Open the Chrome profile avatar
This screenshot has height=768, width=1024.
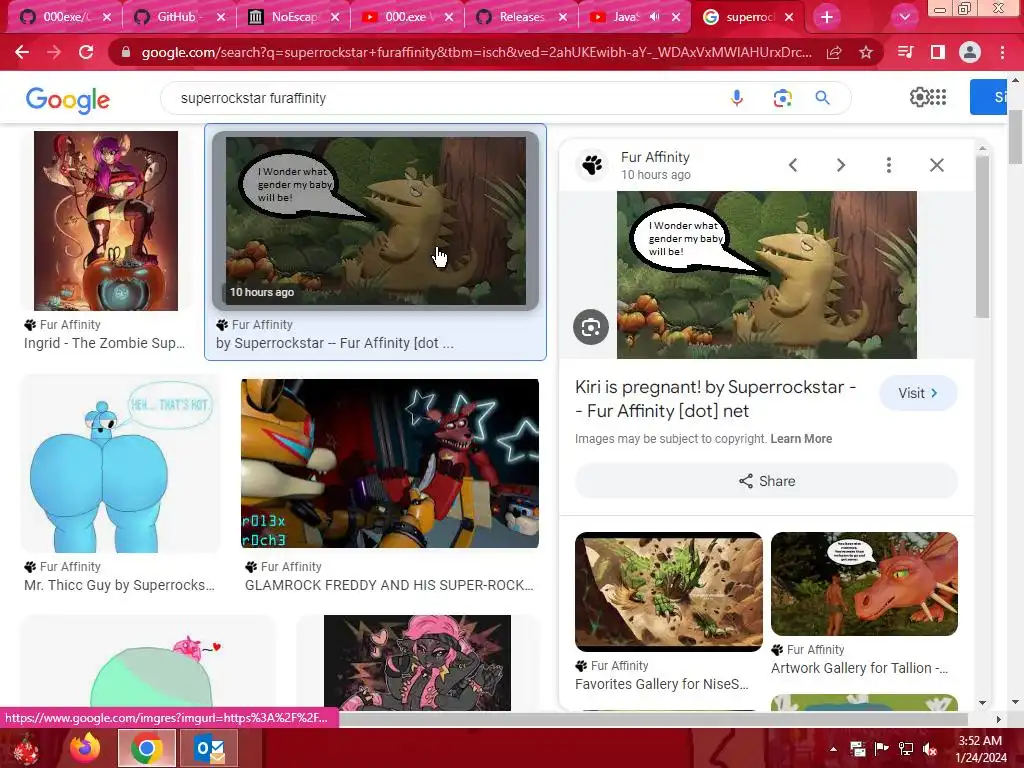pos(970,52)
